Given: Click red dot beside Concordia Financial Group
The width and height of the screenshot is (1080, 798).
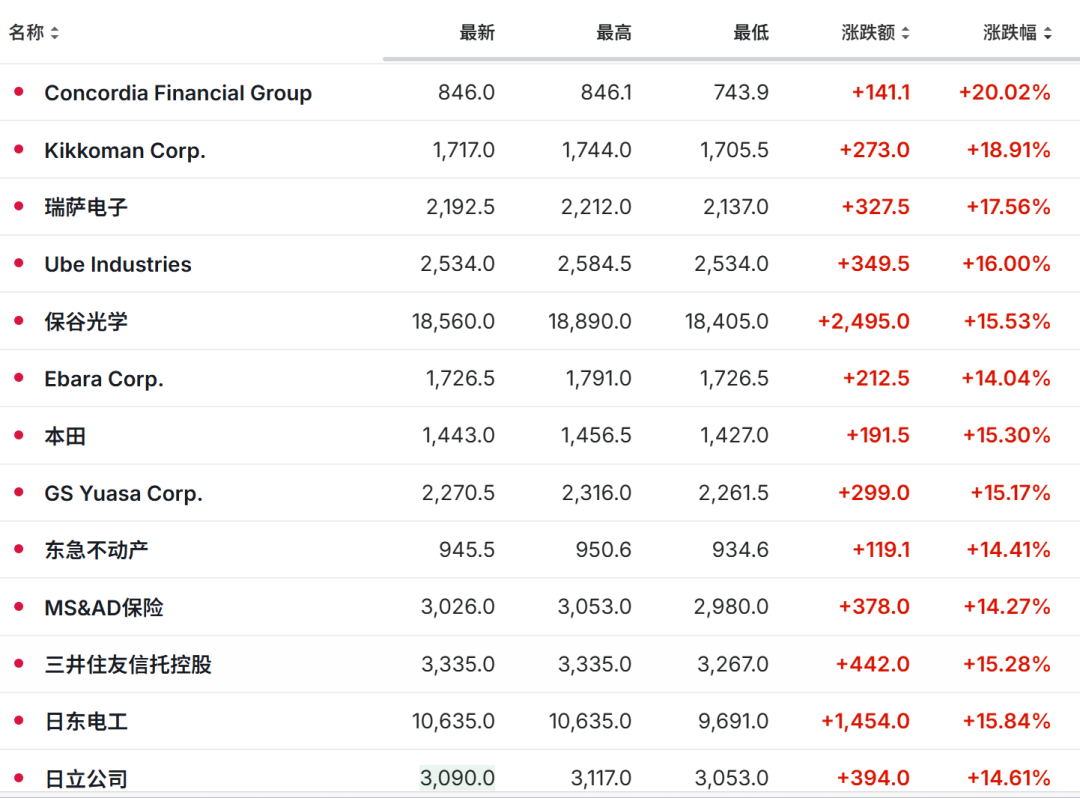Looking at the screenshot, I should pos(18,92).
